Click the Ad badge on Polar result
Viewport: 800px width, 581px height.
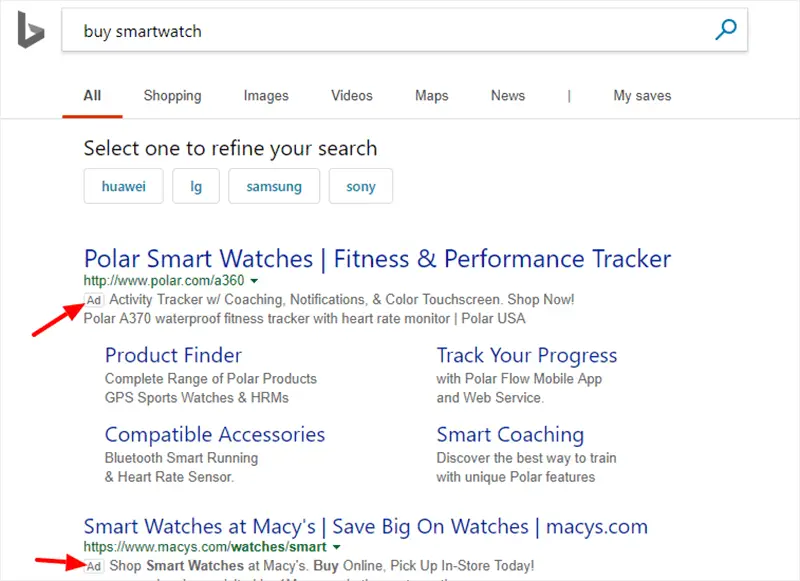(x=94, y=300)
